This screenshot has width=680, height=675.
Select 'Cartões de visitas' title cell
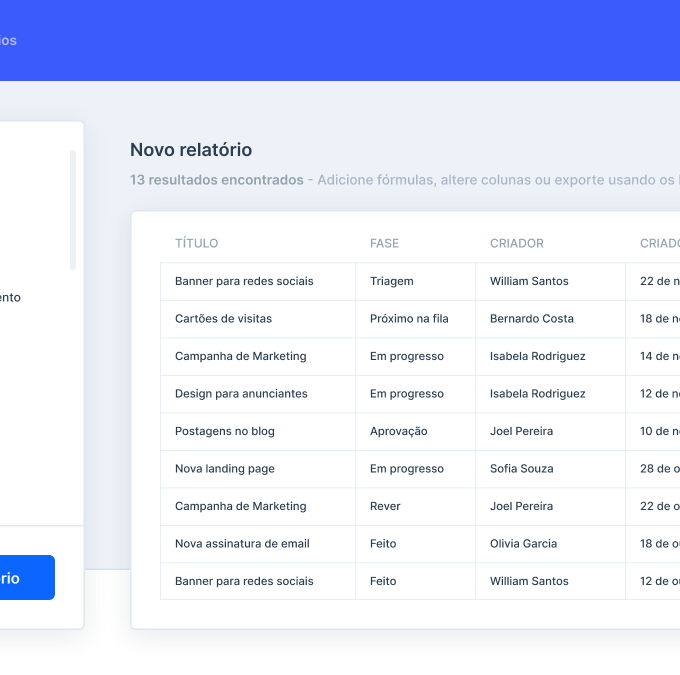(x=258, y=319)
